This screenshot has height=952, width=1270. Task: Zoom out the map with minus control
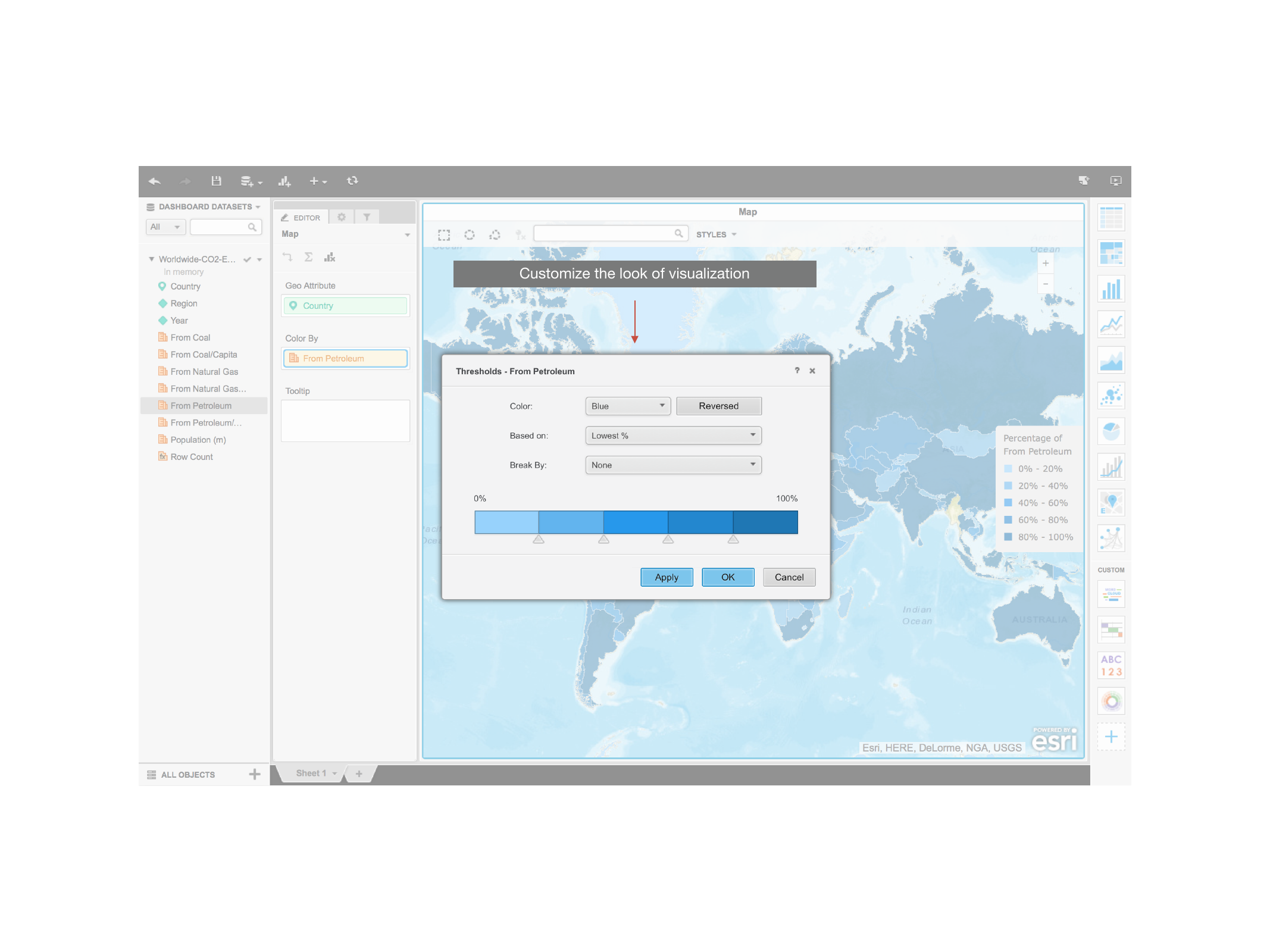click(1046, 284)
